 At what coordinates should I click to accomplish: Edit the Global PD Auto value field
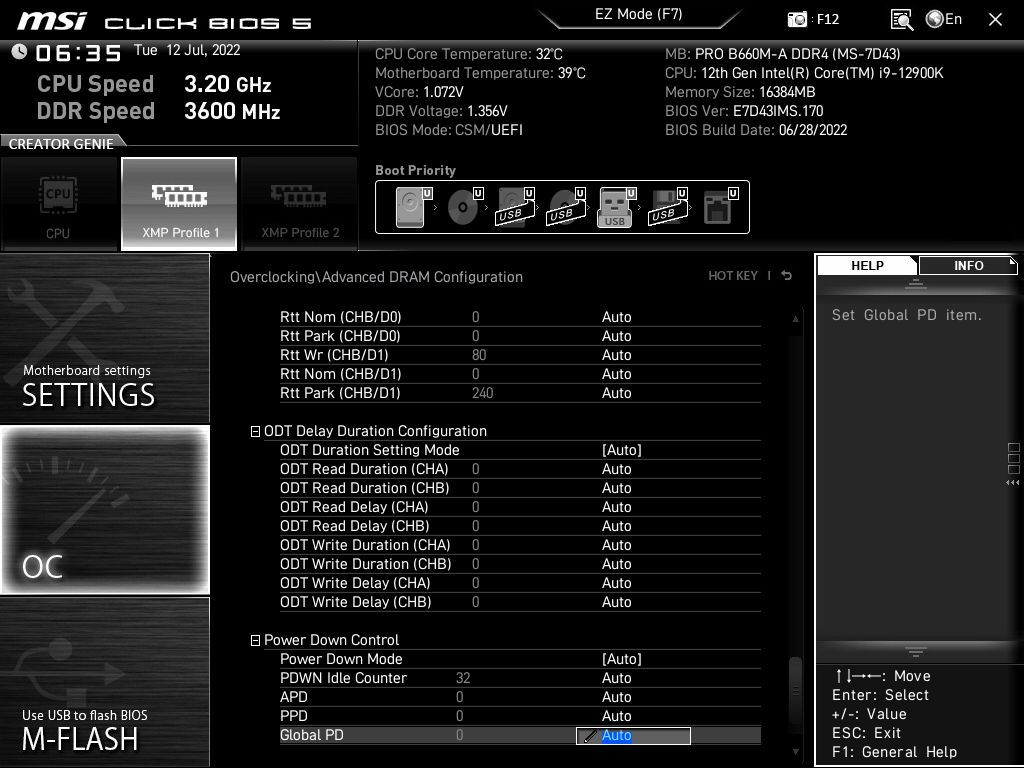(x=633, y=735)
